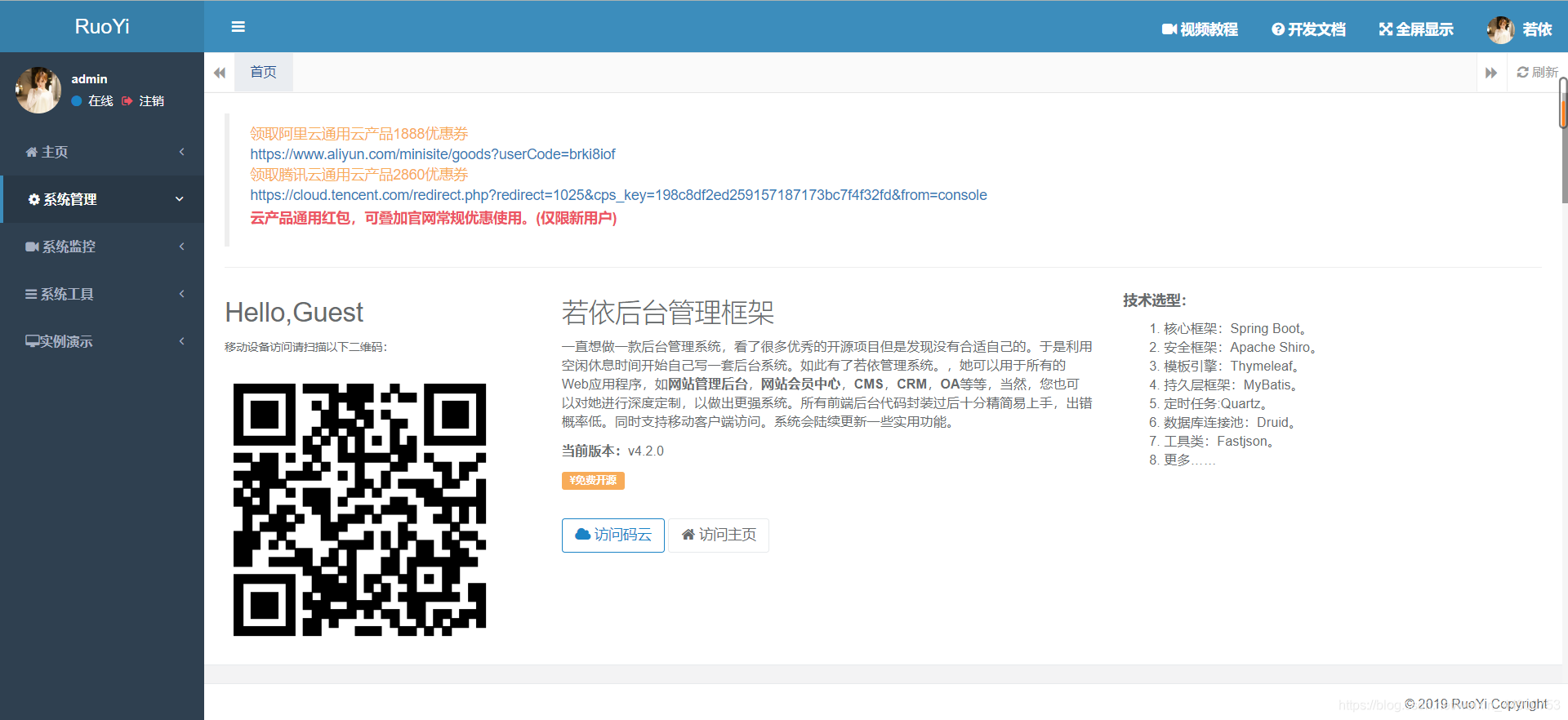Open 主页 home menu in sidebar

coord(102,152)
